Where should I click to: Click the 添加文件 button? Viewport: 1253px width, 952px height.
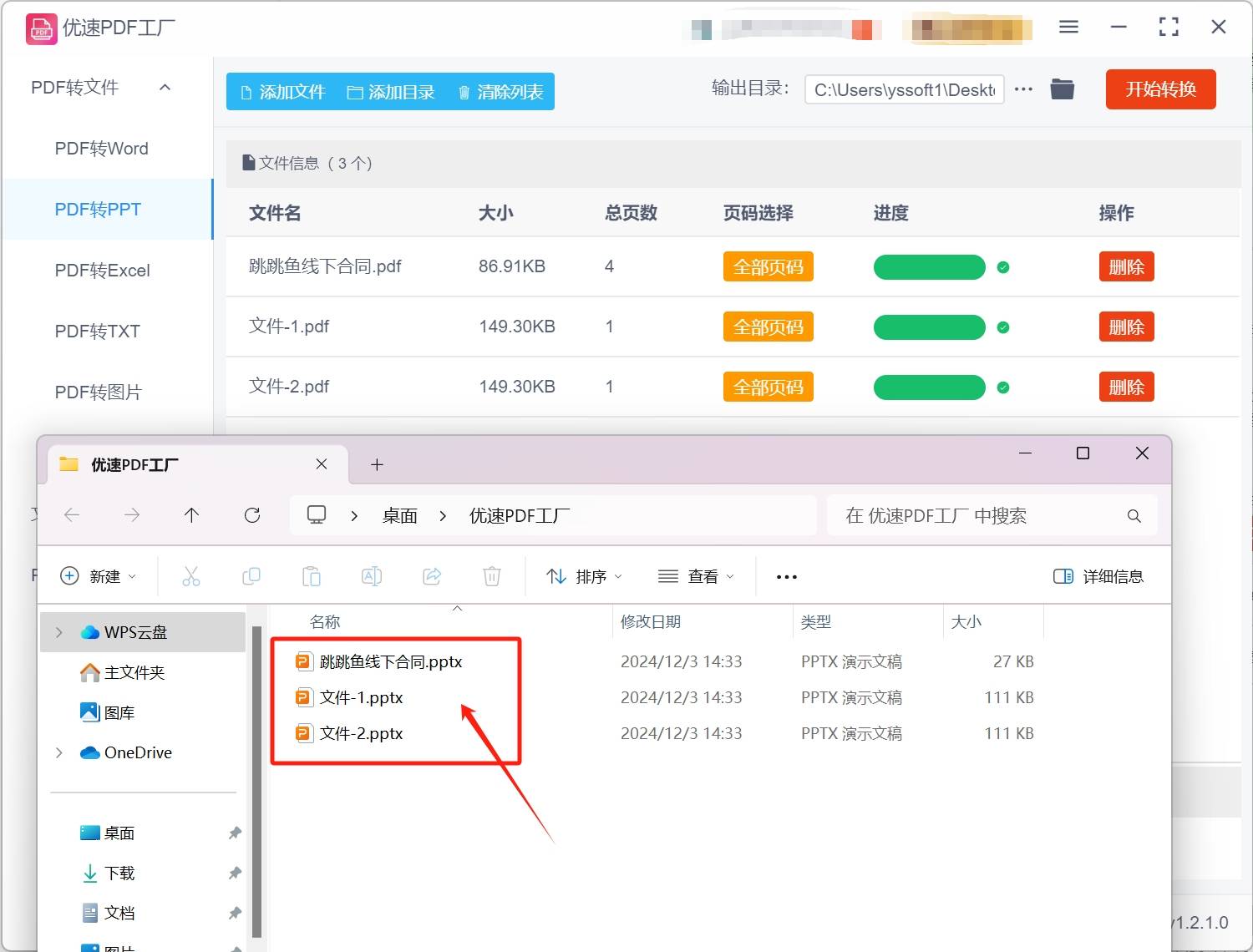pyautogui.click(x=282, y=92)
